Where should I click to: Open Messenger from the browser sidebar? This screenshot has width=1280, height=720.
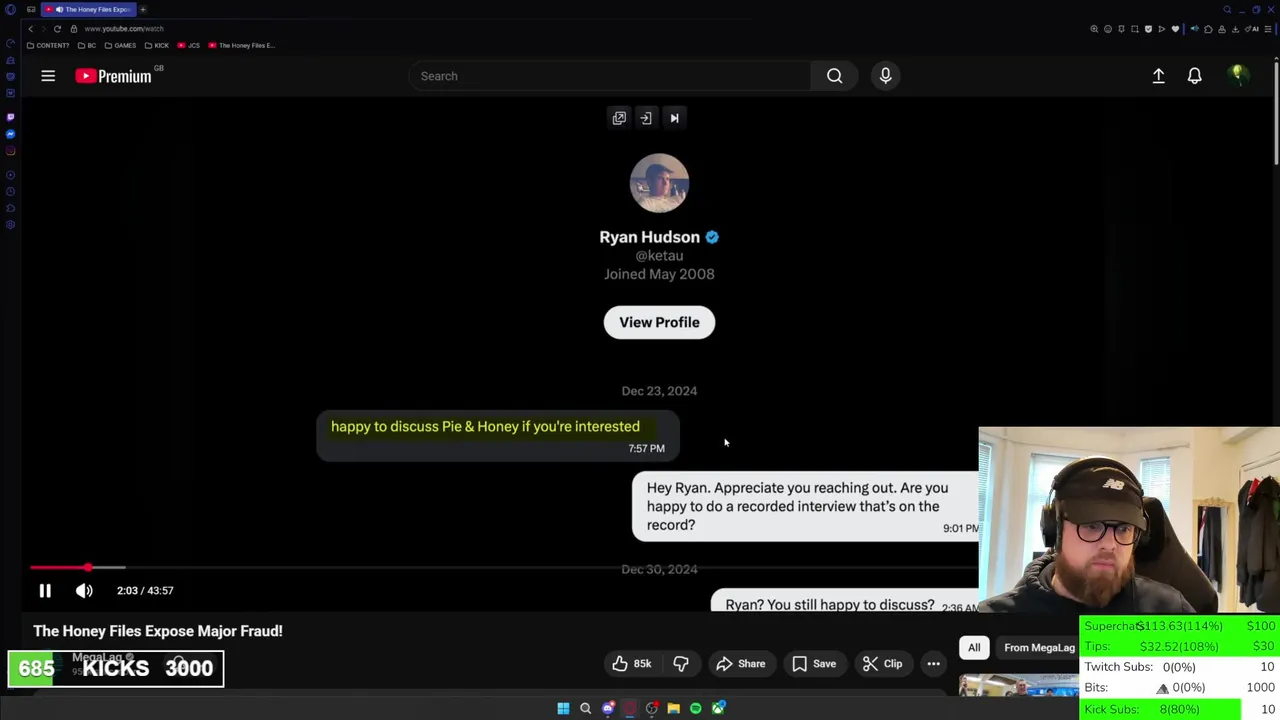pos(10,134)
